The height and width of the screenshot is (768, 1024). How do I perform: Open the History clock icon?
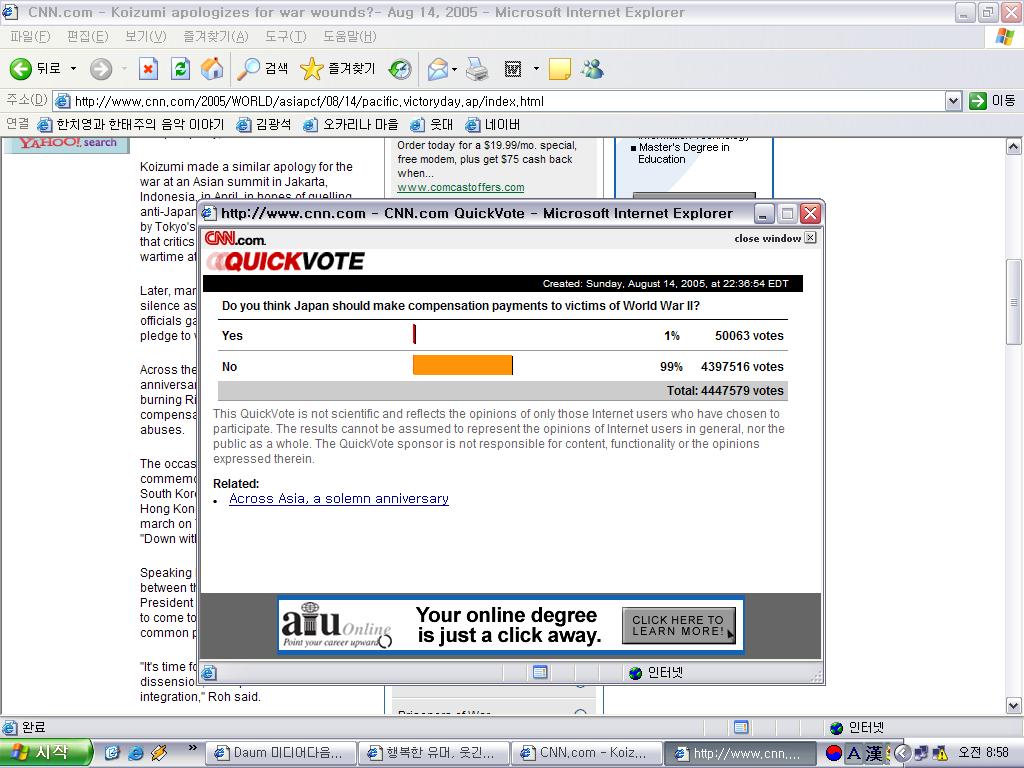click(400, 69)
